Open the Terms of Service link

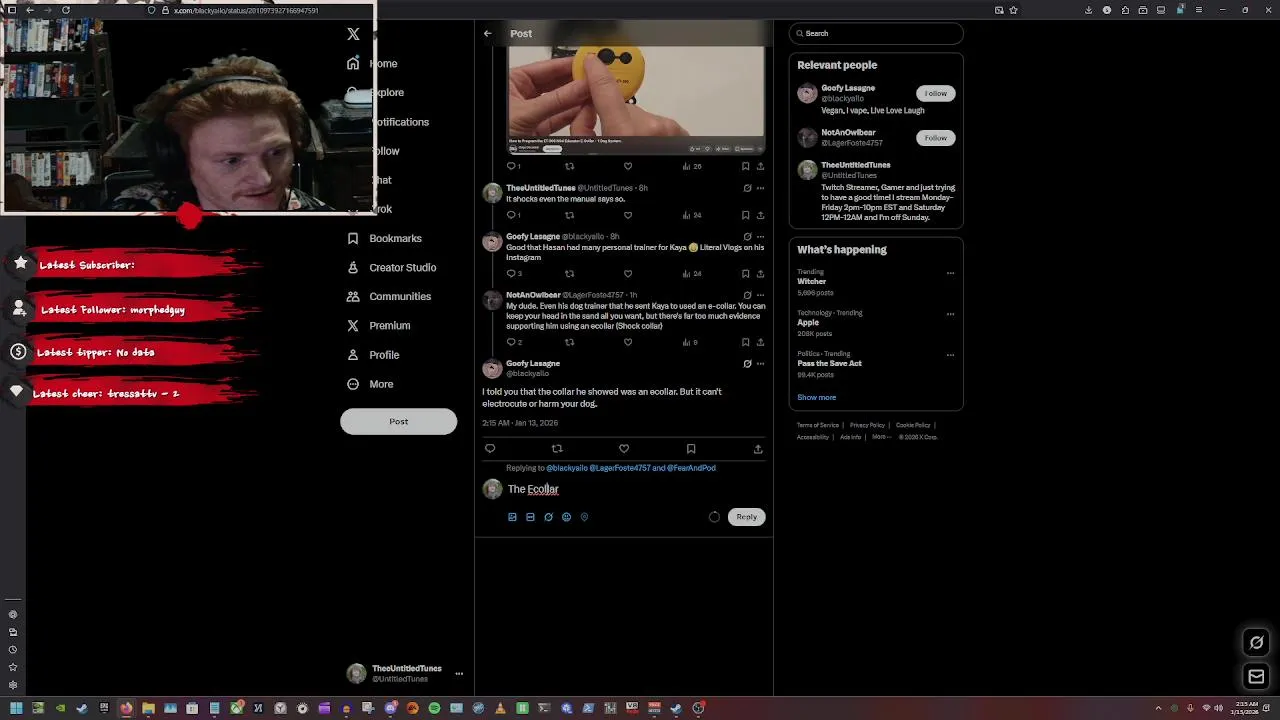pos(818,425)
